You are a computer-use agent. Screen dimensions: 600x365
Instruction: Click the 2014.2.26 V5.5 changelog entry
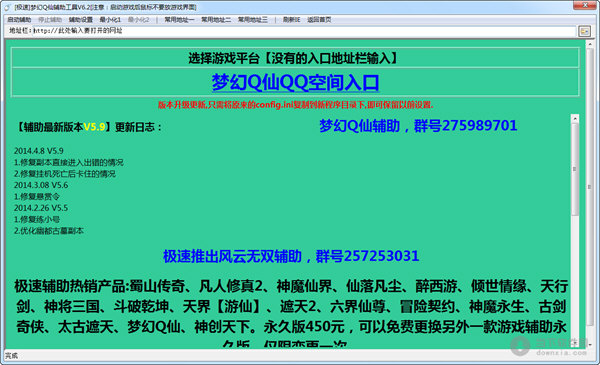point(41,208)
